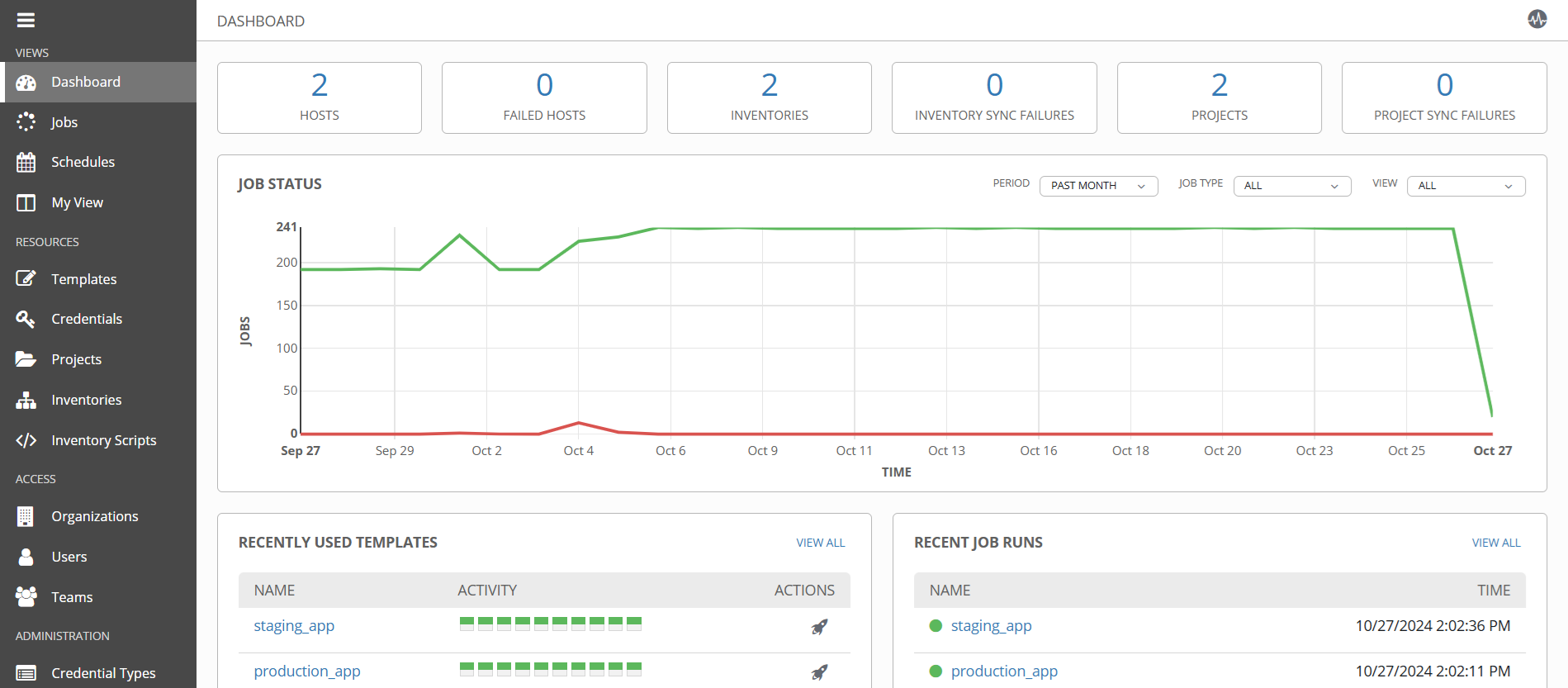Image resolution: width=1568 pixels, height=688 pixels.
Task: Click the Projects folder icon
Action: tap(26, 359)
